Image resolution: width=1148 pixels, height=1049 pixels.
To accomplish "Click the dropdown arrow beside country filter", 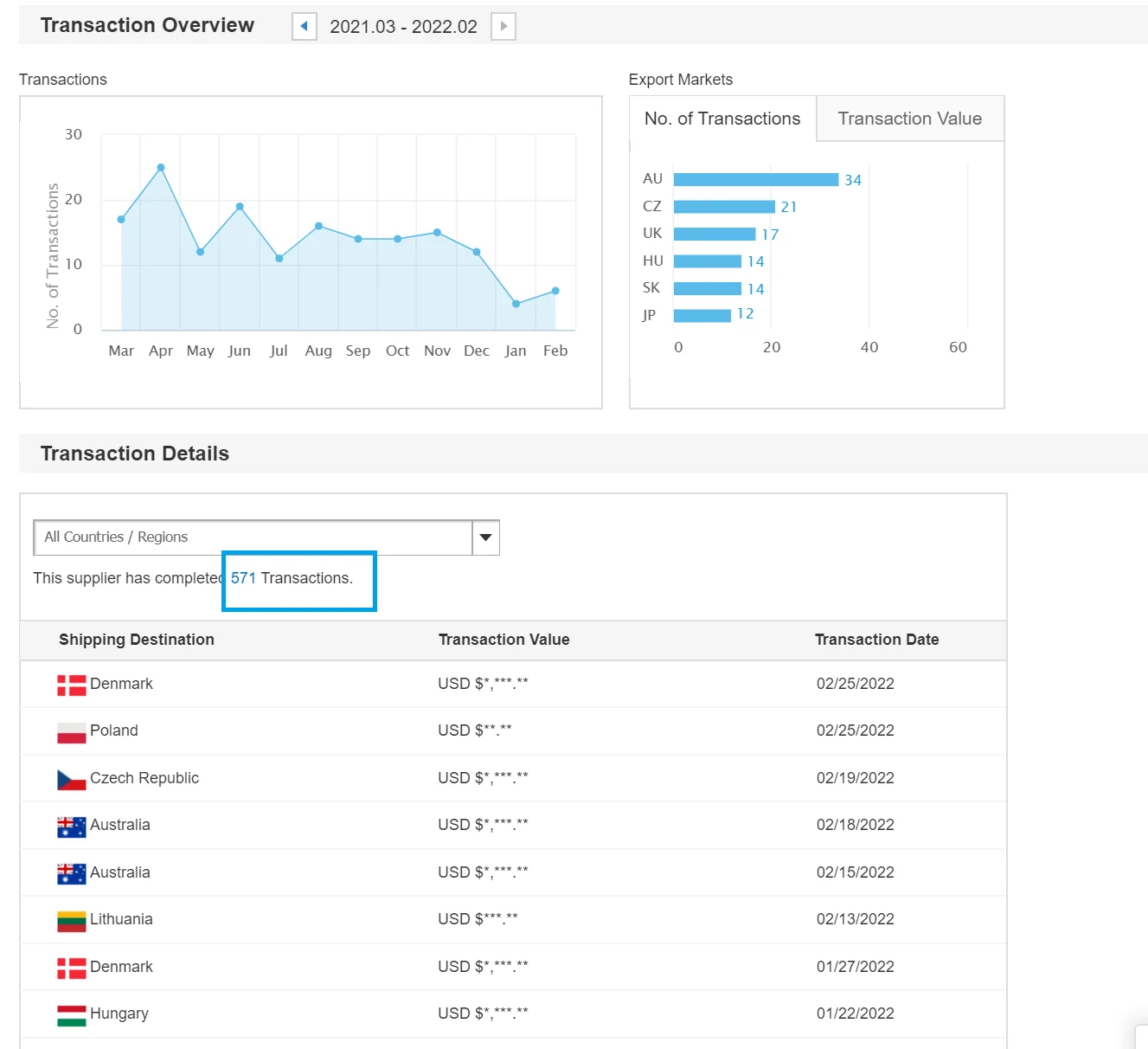I will coord(486,537).
